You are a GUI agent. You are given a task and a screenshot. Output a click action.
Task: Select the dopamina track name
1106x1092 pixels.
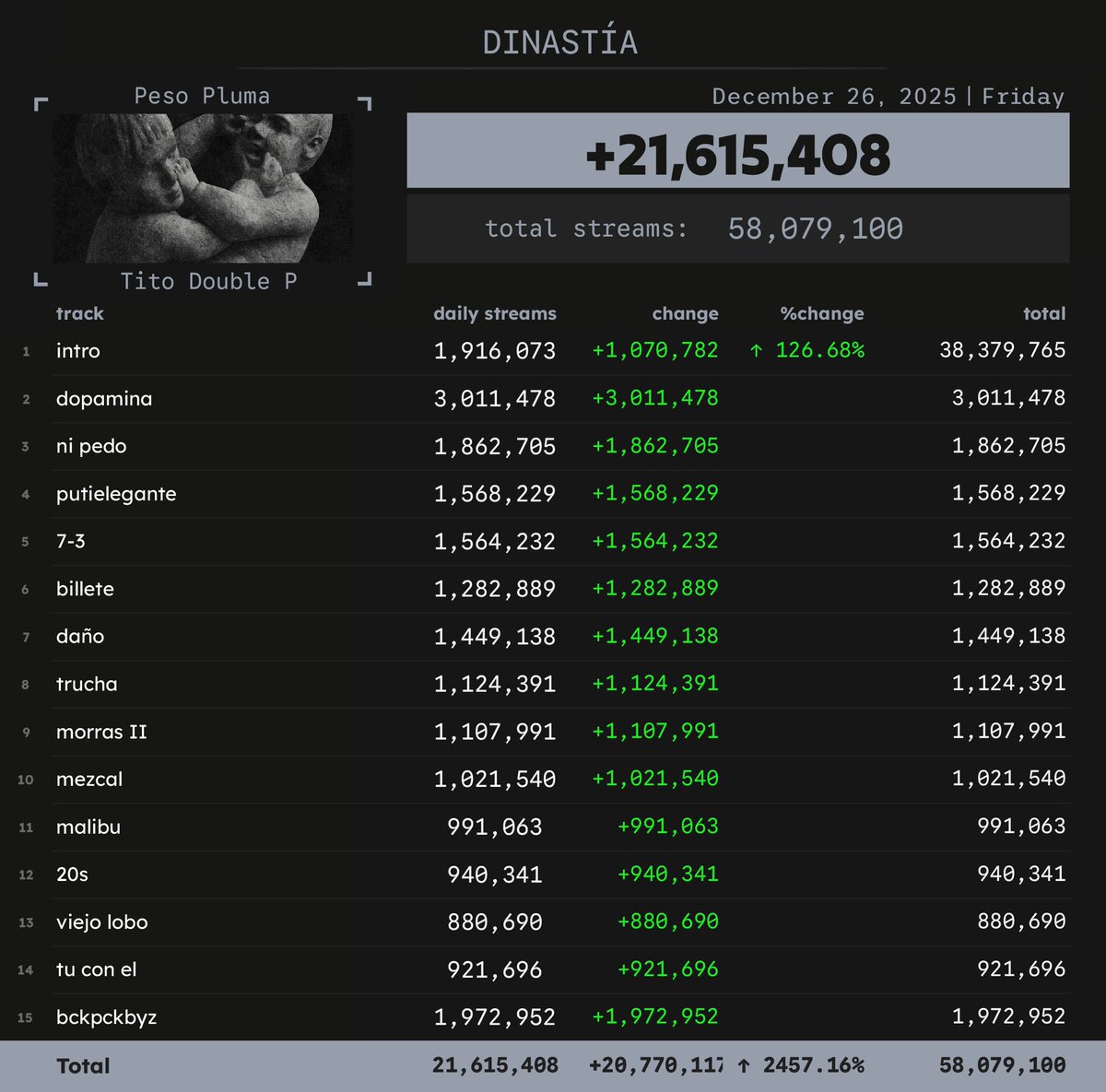coord(104,399)
